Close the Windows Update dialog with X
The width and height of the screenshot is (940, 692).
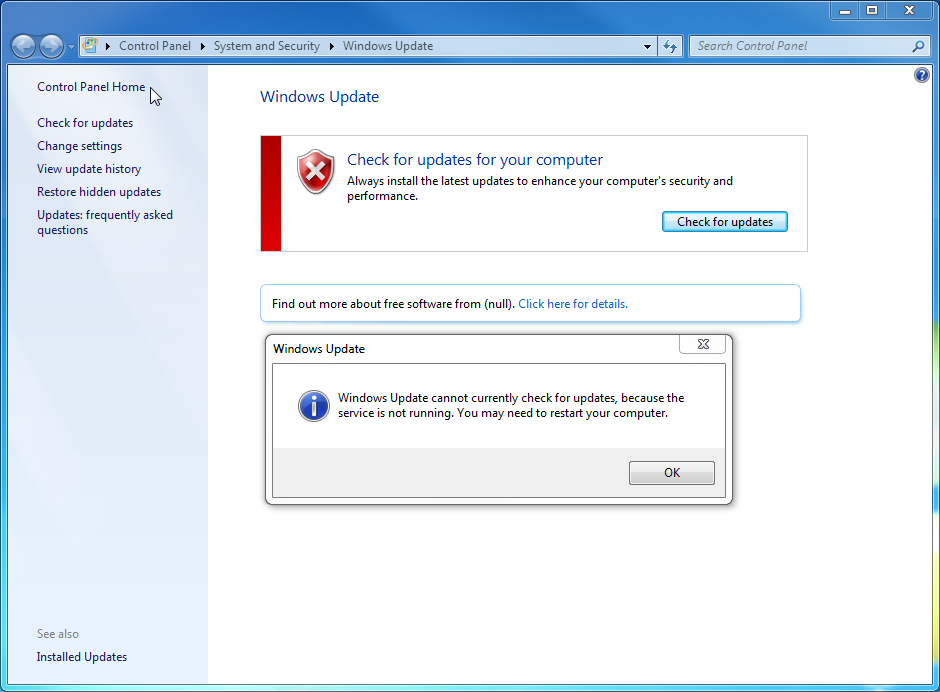(703, 344)
